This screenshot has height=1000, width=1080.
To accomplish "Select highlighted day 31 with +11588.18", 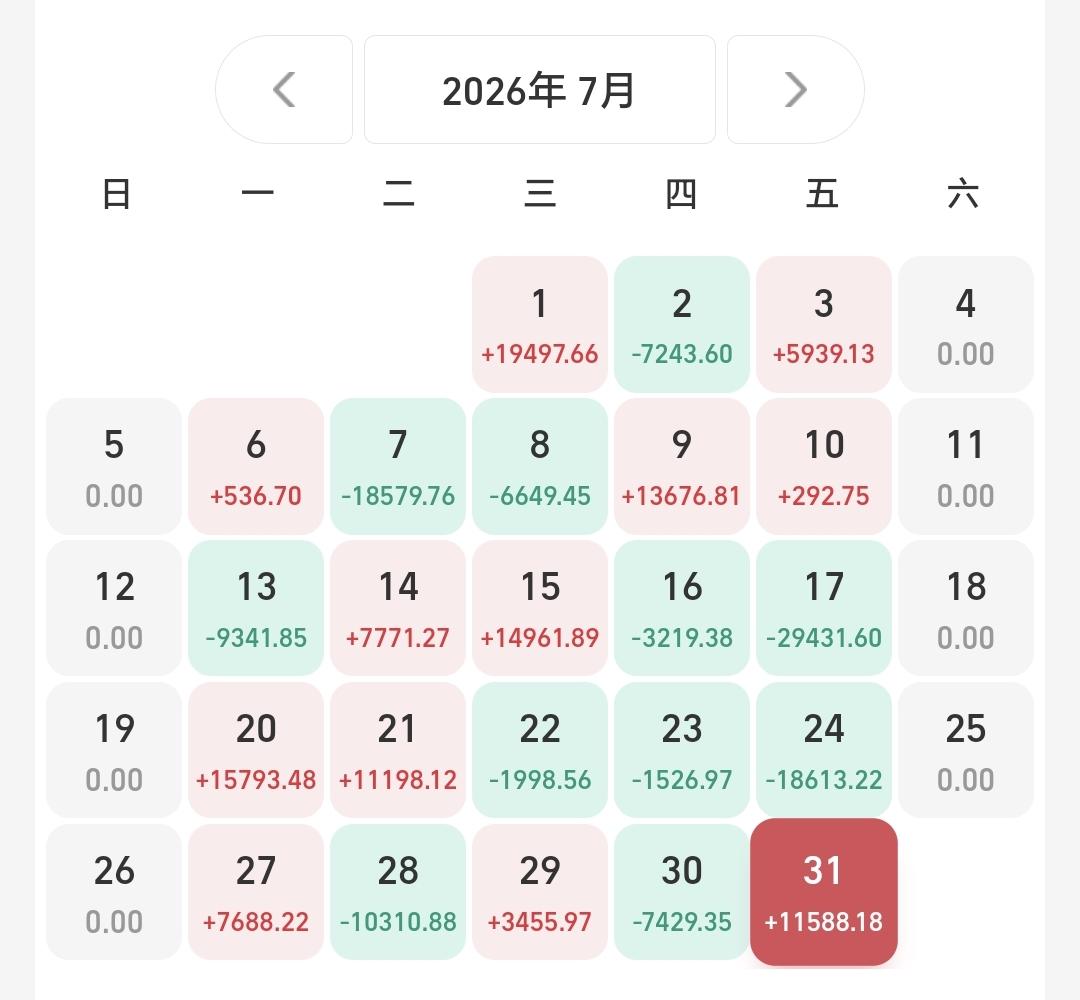I will click(824, 892).
